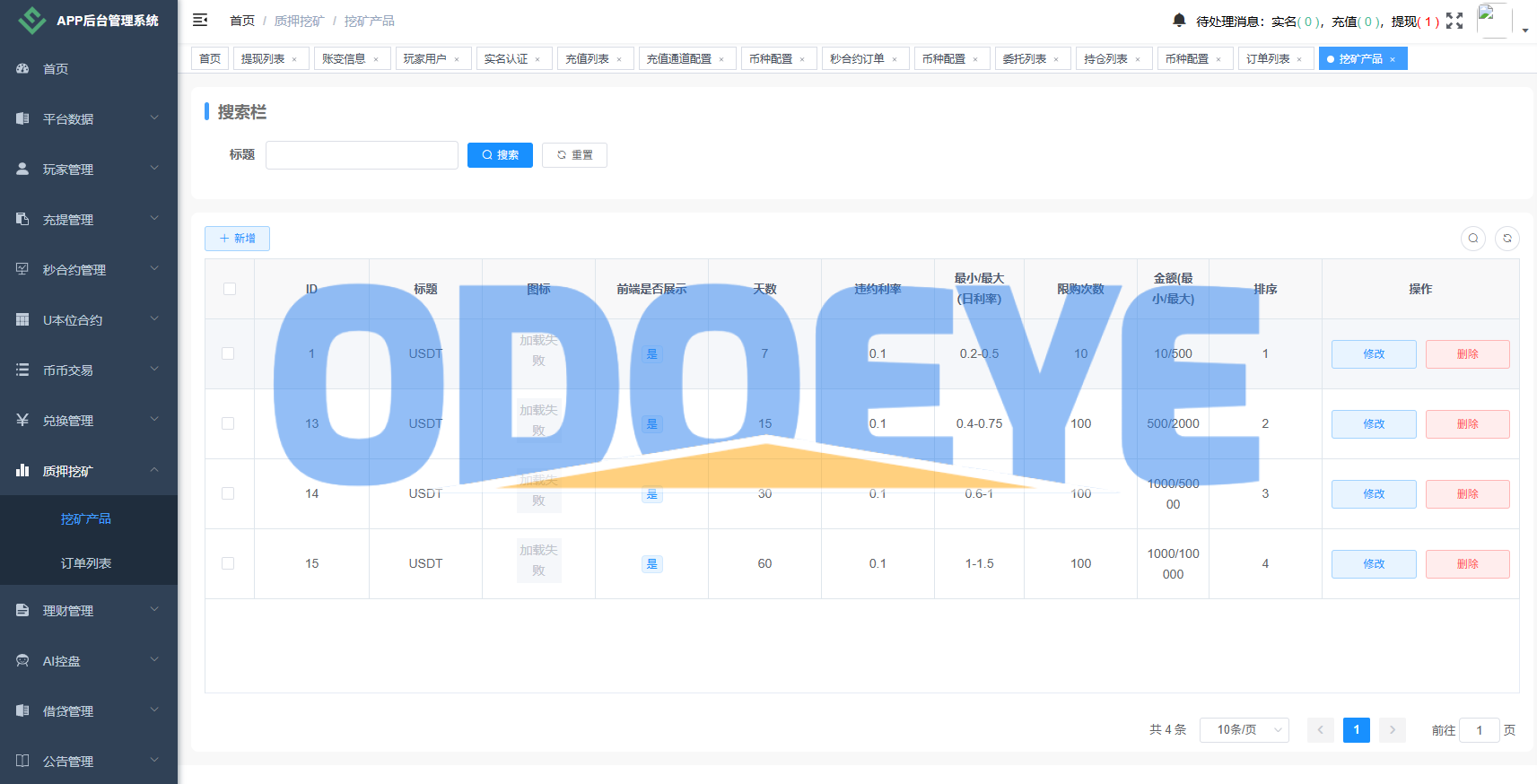
Task: Click the 秒合约管理 sidebar icon
Action: tap(22, 270)
